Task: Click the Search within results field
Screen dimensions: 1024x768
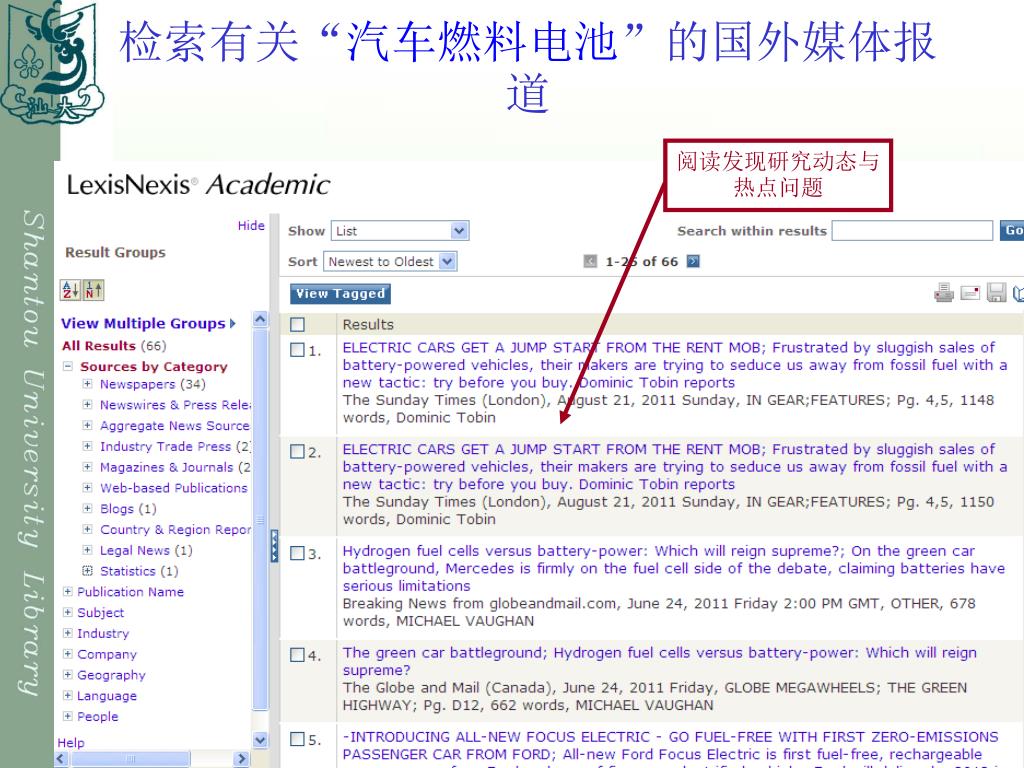Action: pos(912,231)
